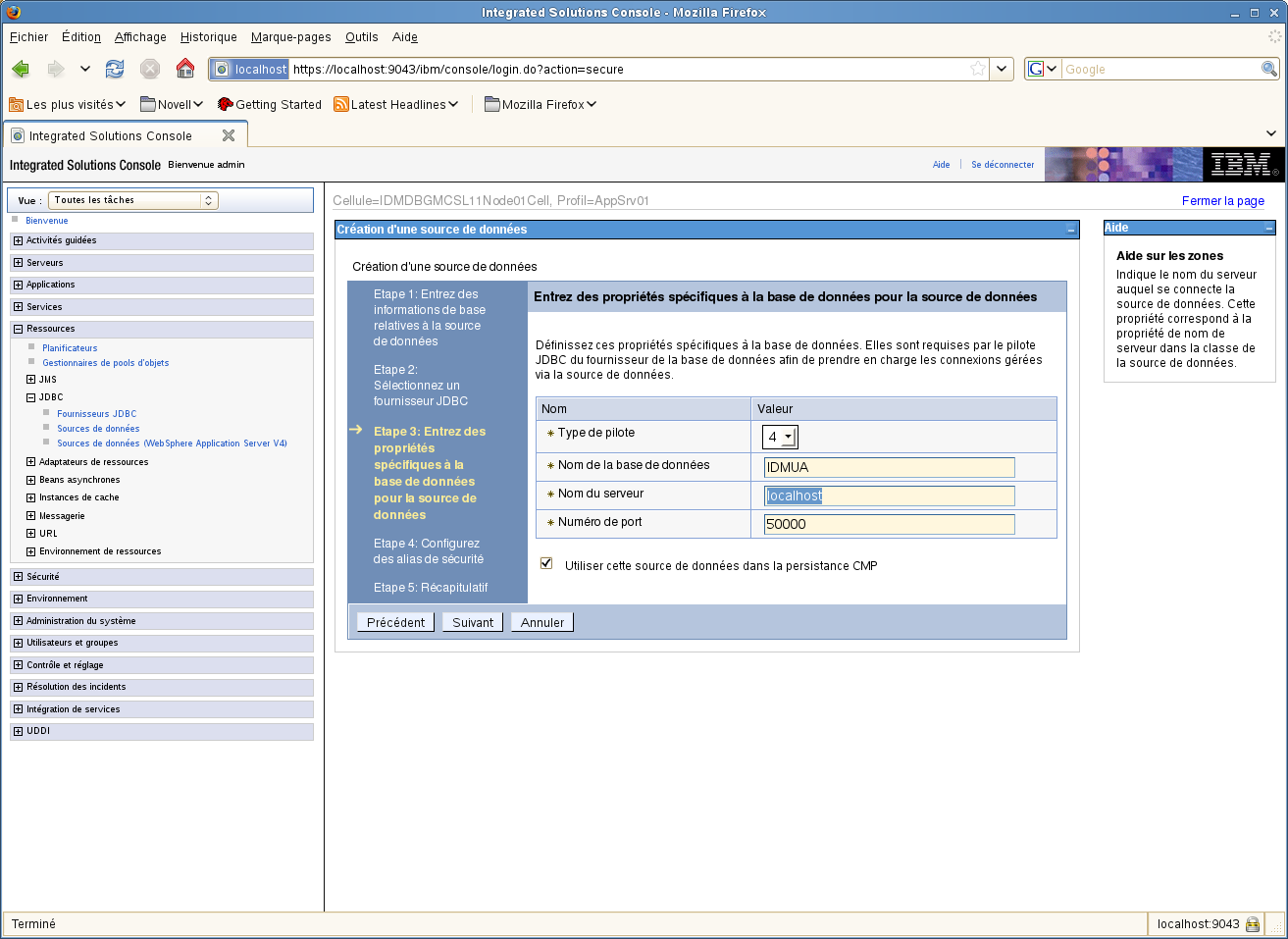Expand the Sécurité section

point(18,577)
